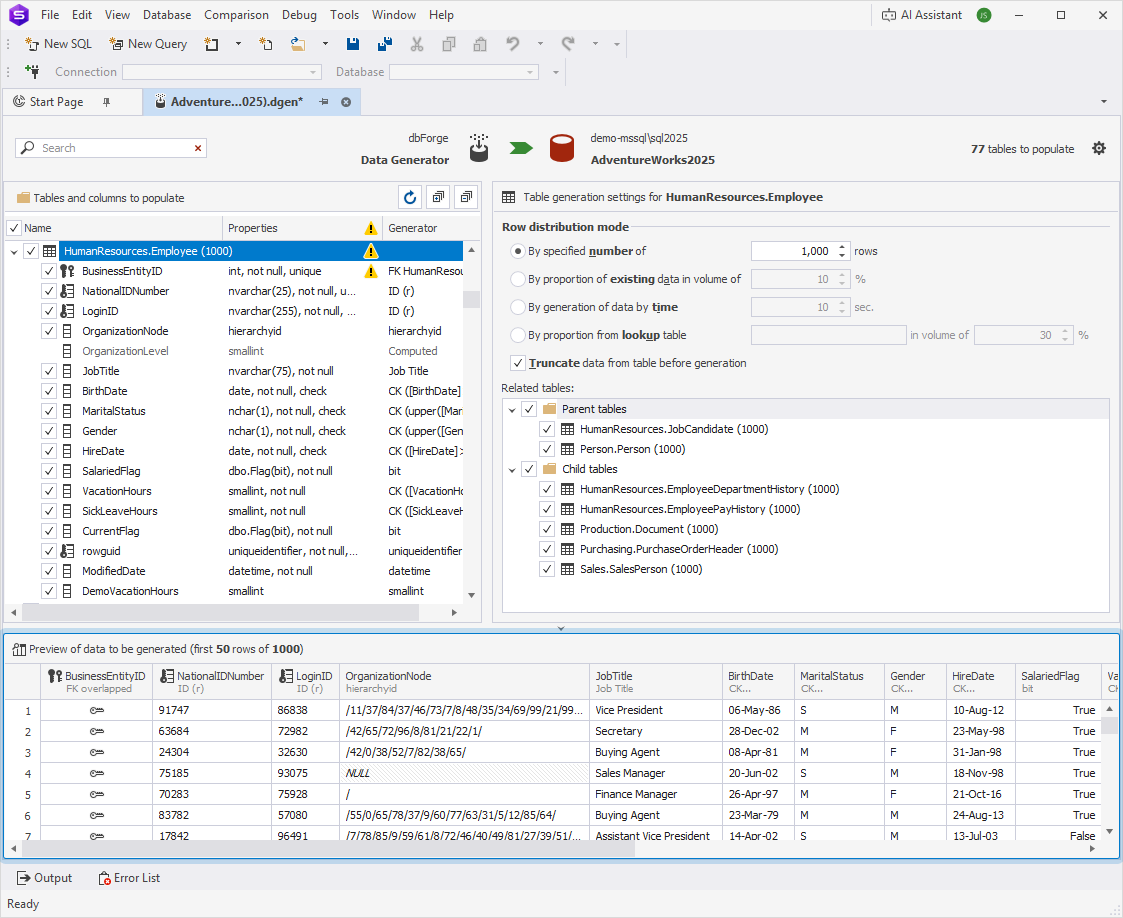The height and width of the screenshot is (918, 1123).
Task: Open the dropdown arrow after new-document icon
Action: [238, 44]
